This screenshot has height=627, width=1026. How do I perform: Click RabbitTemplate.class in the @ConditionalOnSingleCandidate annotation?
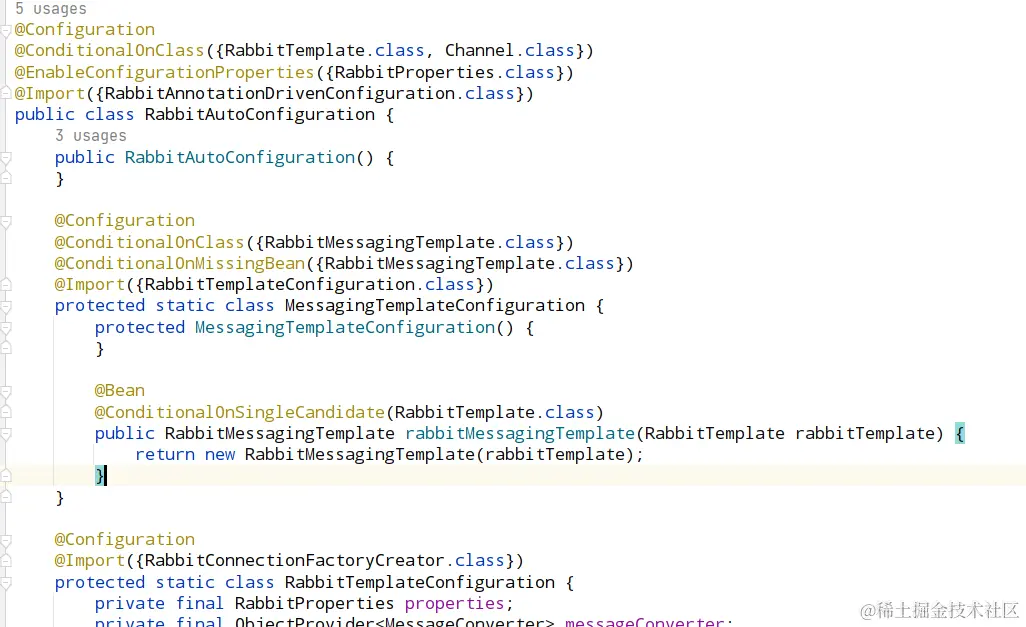click(x=494, y=412)
